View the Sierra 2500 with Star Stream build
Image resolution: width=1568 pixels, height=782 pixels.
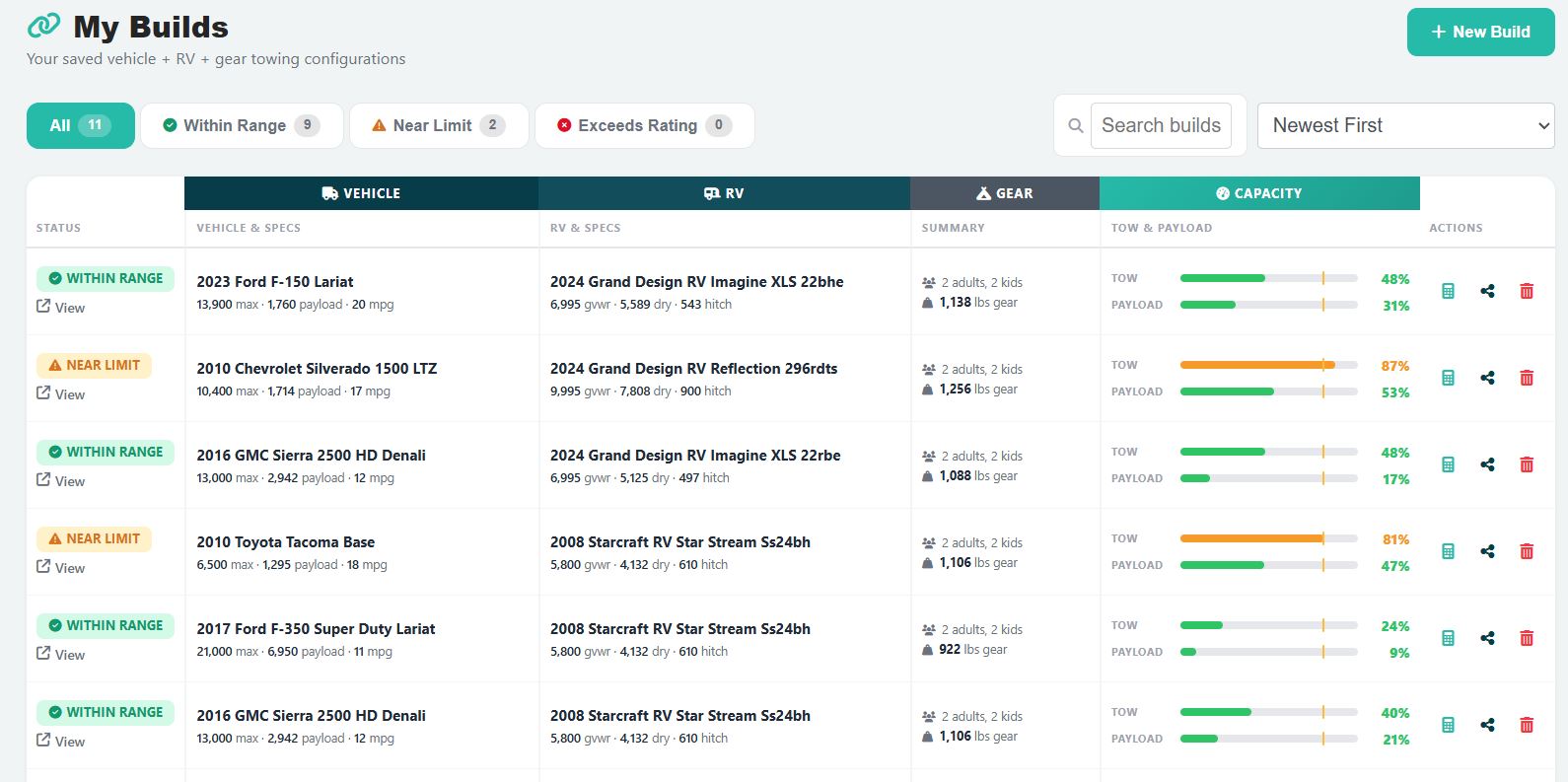click(x=61, y=742)
